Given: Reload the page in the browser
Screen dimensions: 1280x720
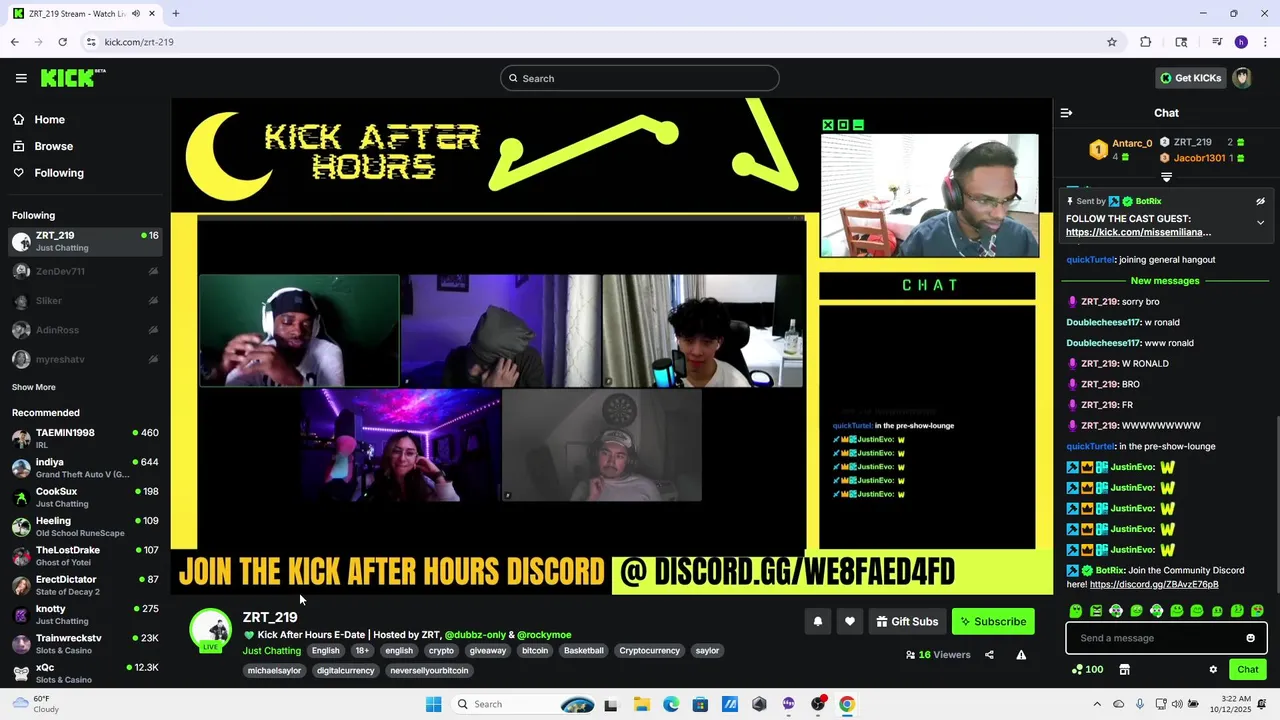Looking at the screenshot, I should tap(62, 42).
